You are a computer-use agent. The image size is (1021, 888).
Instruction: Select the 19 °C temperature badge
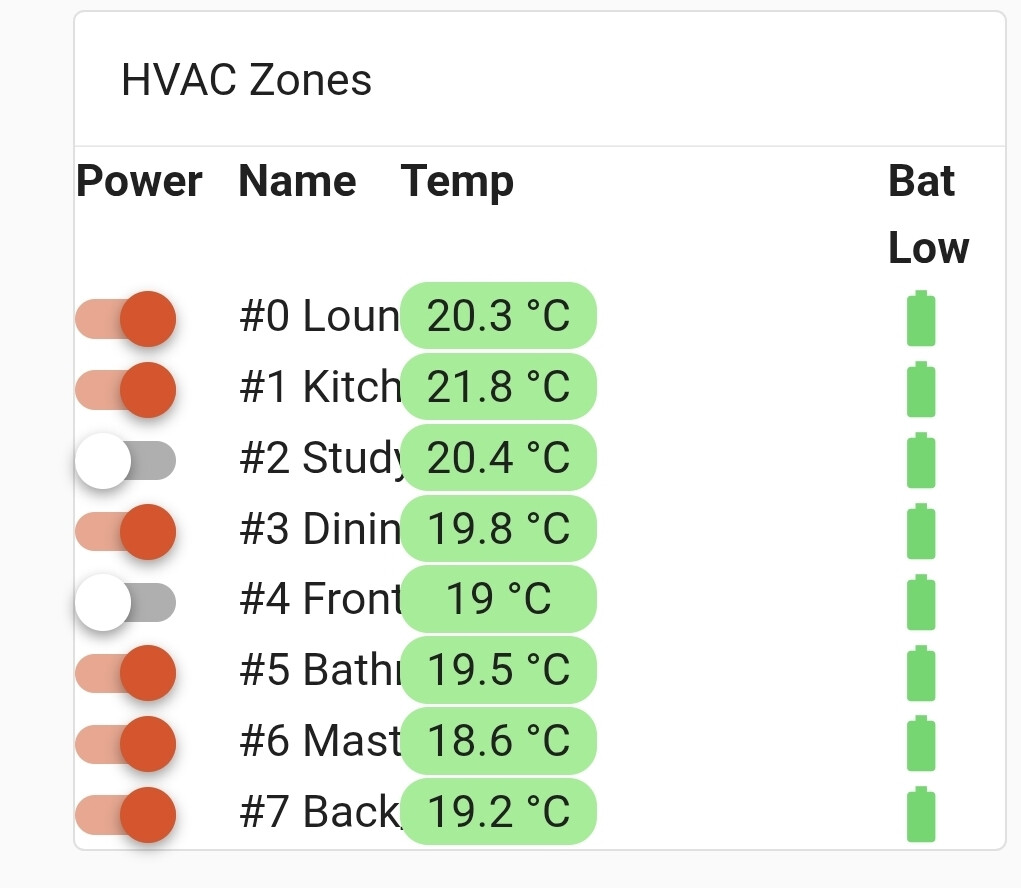tap(499, 599)
